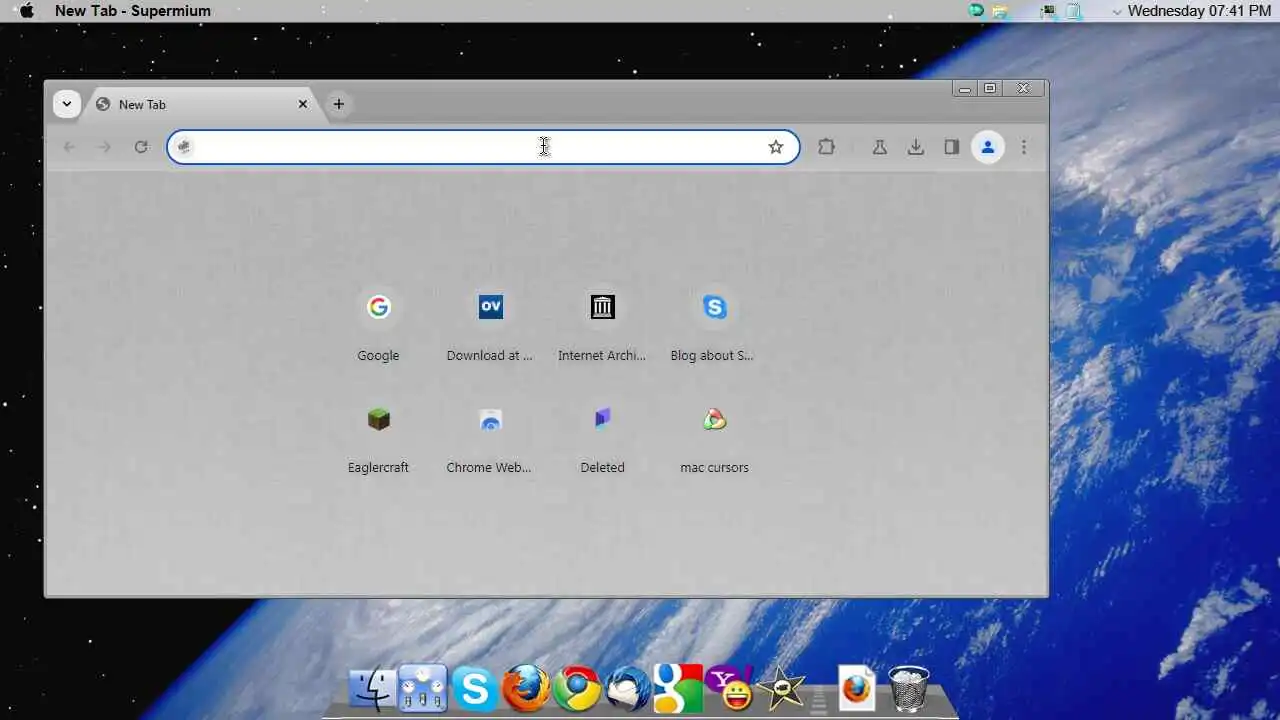Viewport: 1280px width, 720px height.
Task: Reload the current page
Action: [141, 147]
